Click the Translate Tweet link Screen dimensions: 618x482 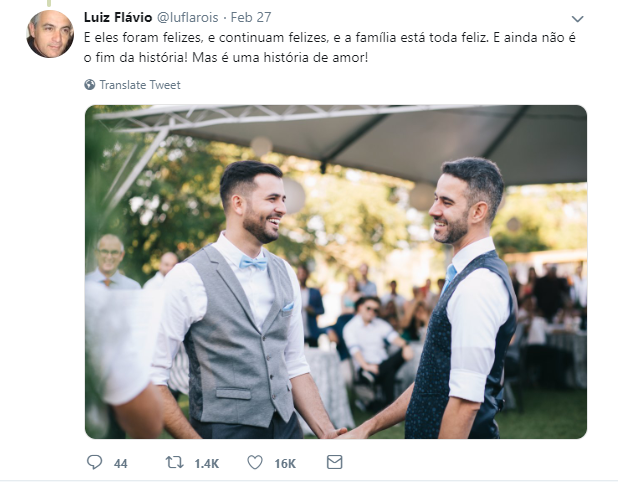point(140,85)
